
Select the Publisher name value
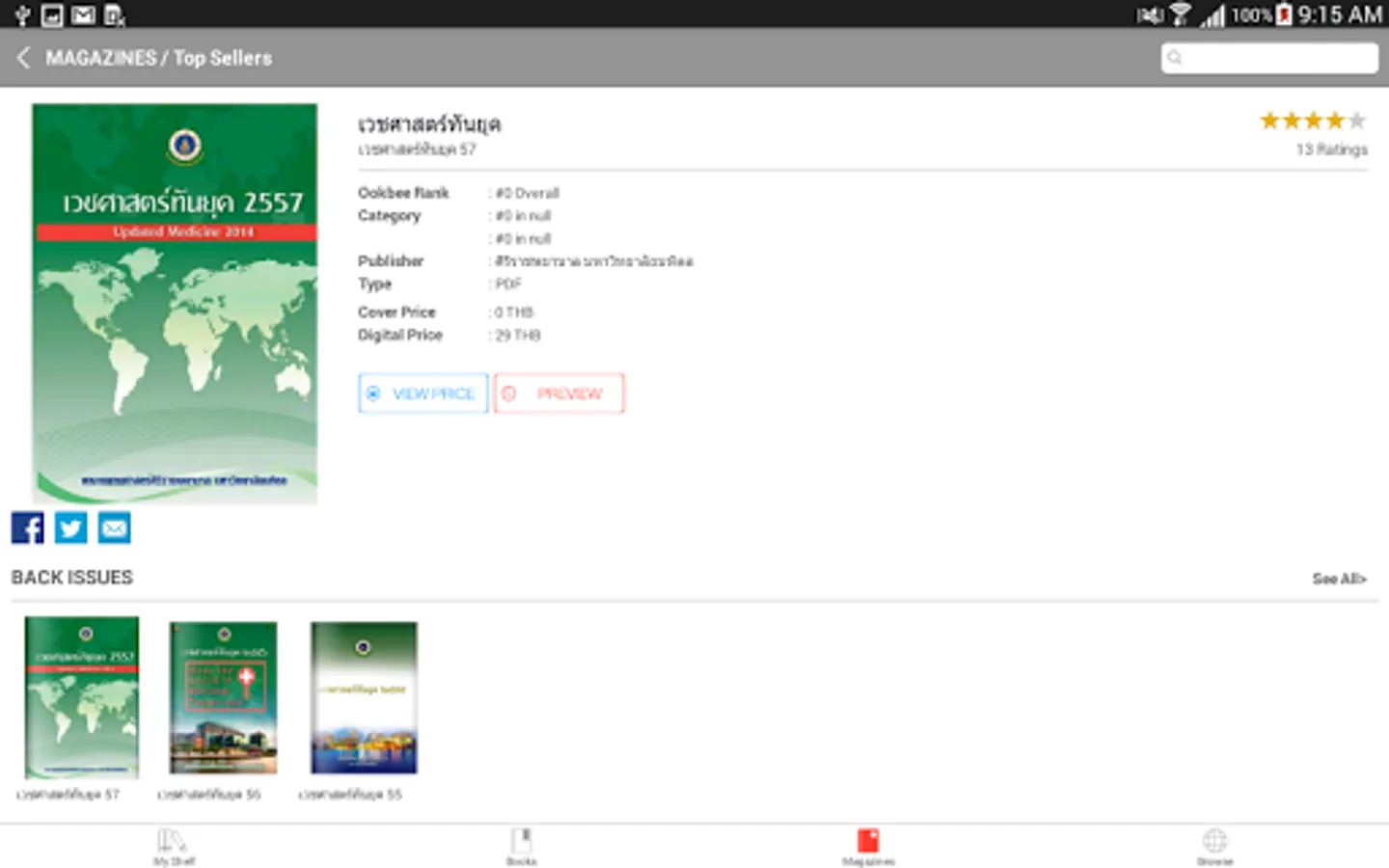(593, 261)
